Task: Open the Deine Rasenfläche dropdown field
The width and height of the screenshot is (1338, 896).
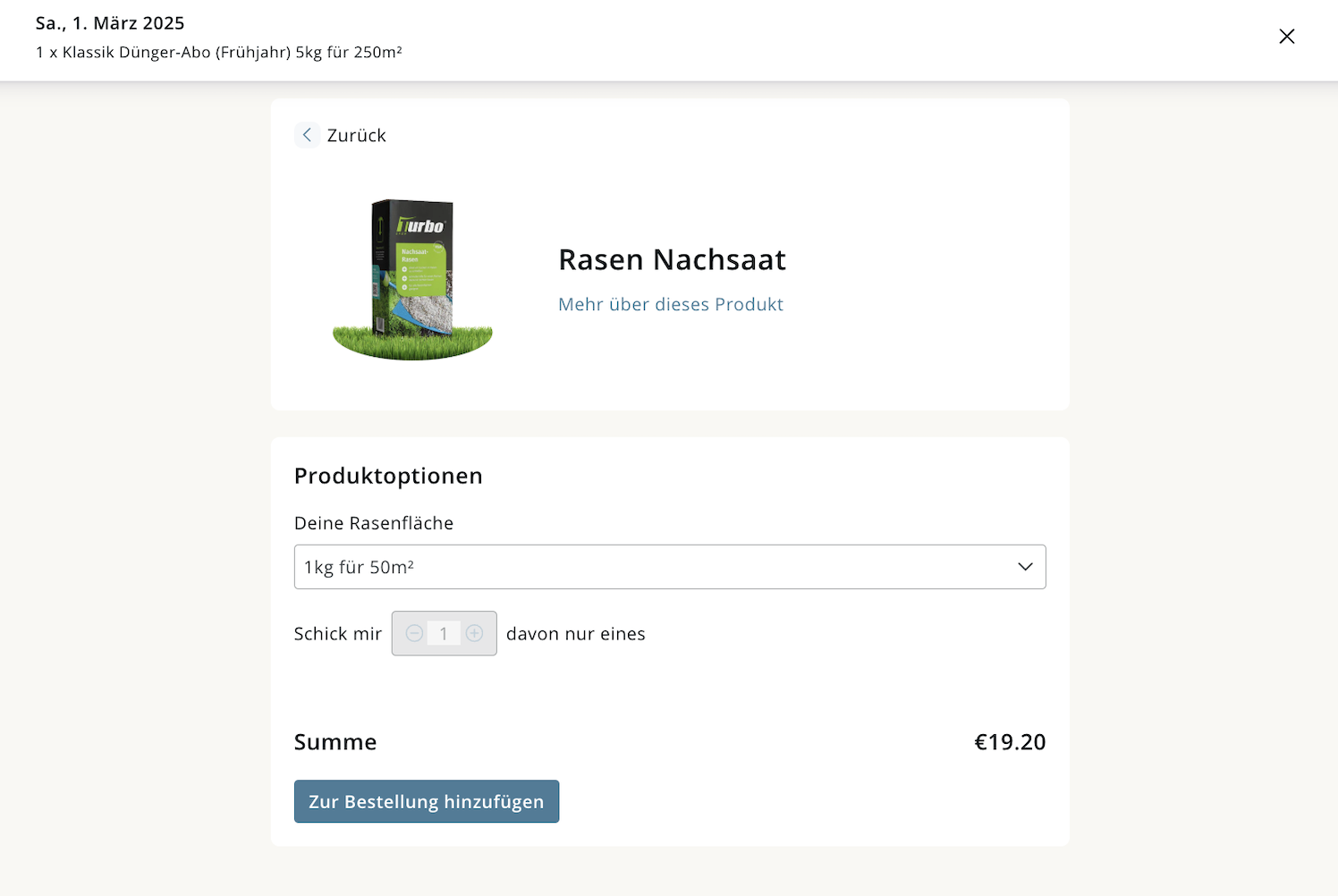Action: point(670,567)
